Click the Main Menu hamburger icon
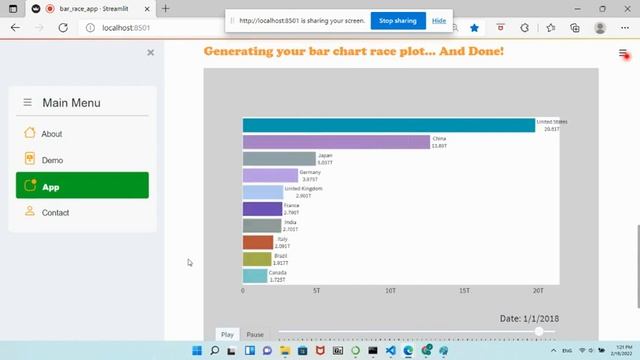Image resolution: width=640 pixels, height=360 pixels. [27, 102]
